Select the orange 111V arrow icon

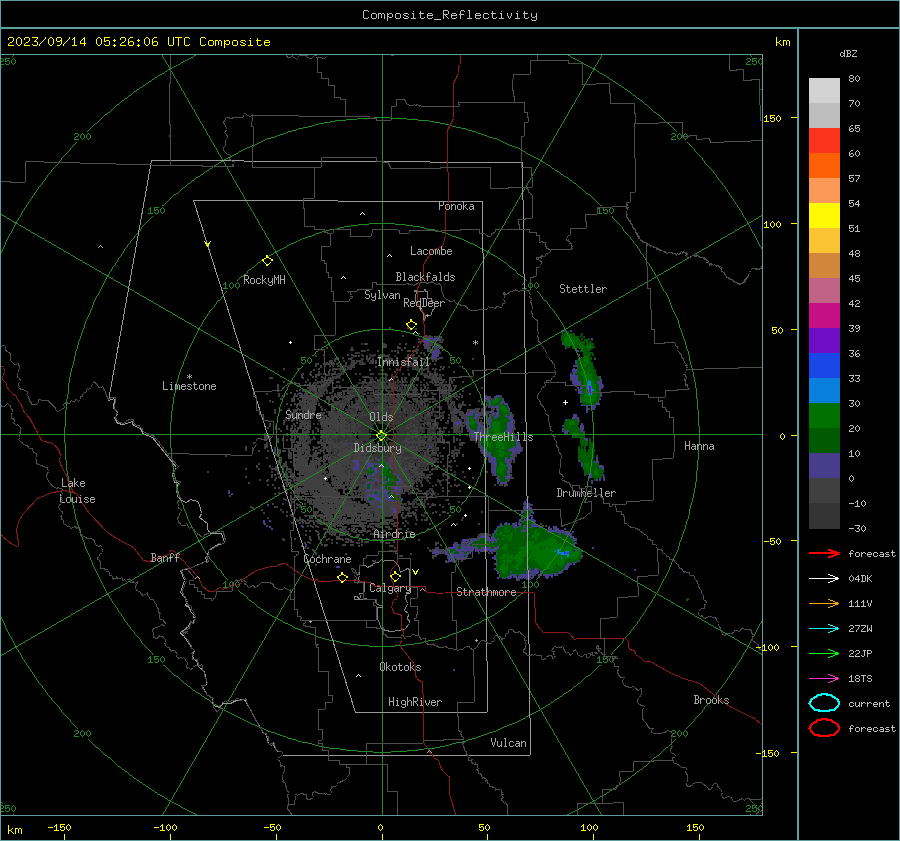coord(824,603)
